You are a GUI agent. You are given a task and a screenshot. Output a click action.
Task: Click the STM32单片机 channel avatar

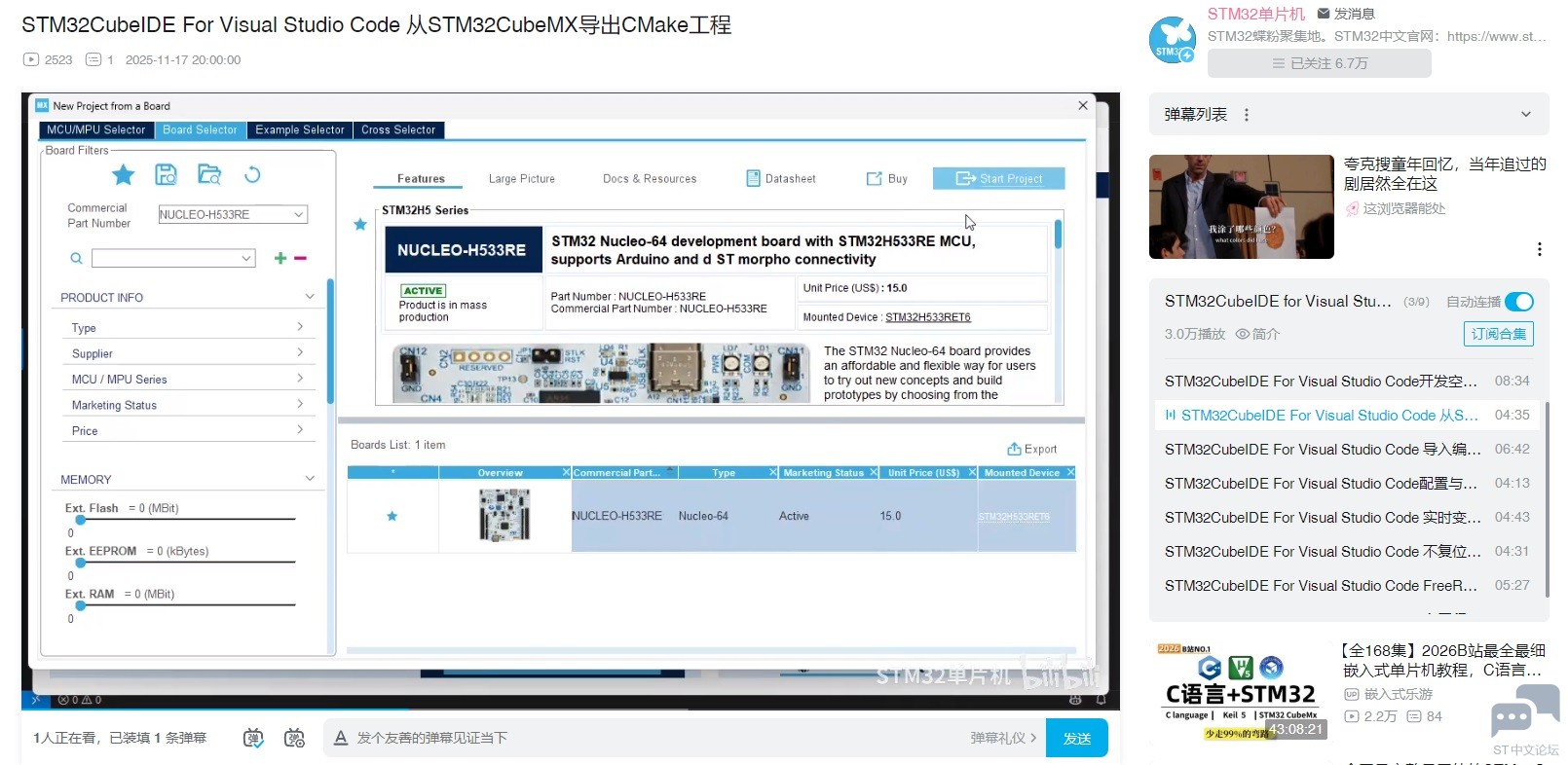pos(1173,39)
